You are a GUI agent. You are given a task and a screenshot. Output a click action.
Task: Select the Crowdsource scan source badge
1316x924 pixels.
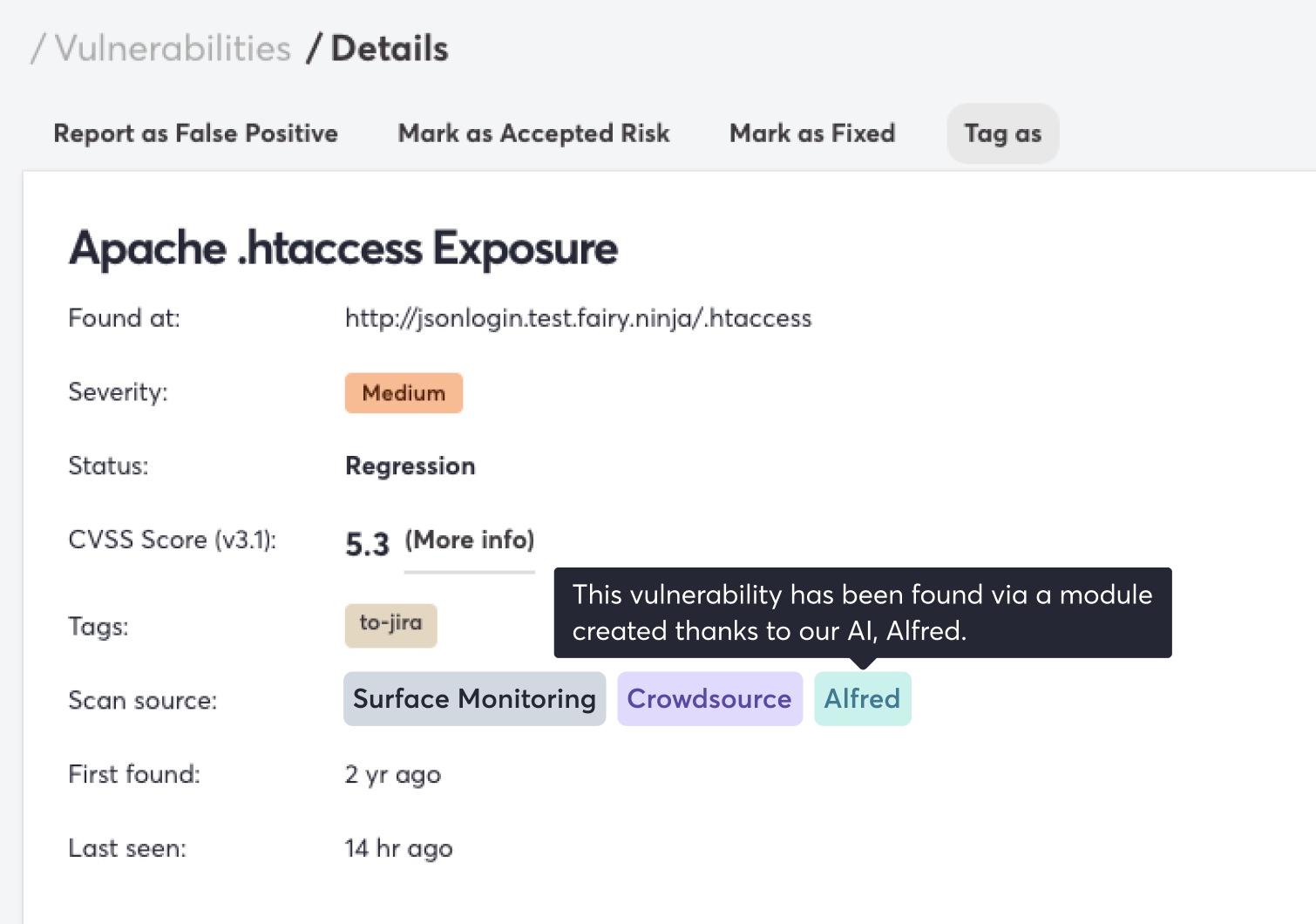point(709,699)
